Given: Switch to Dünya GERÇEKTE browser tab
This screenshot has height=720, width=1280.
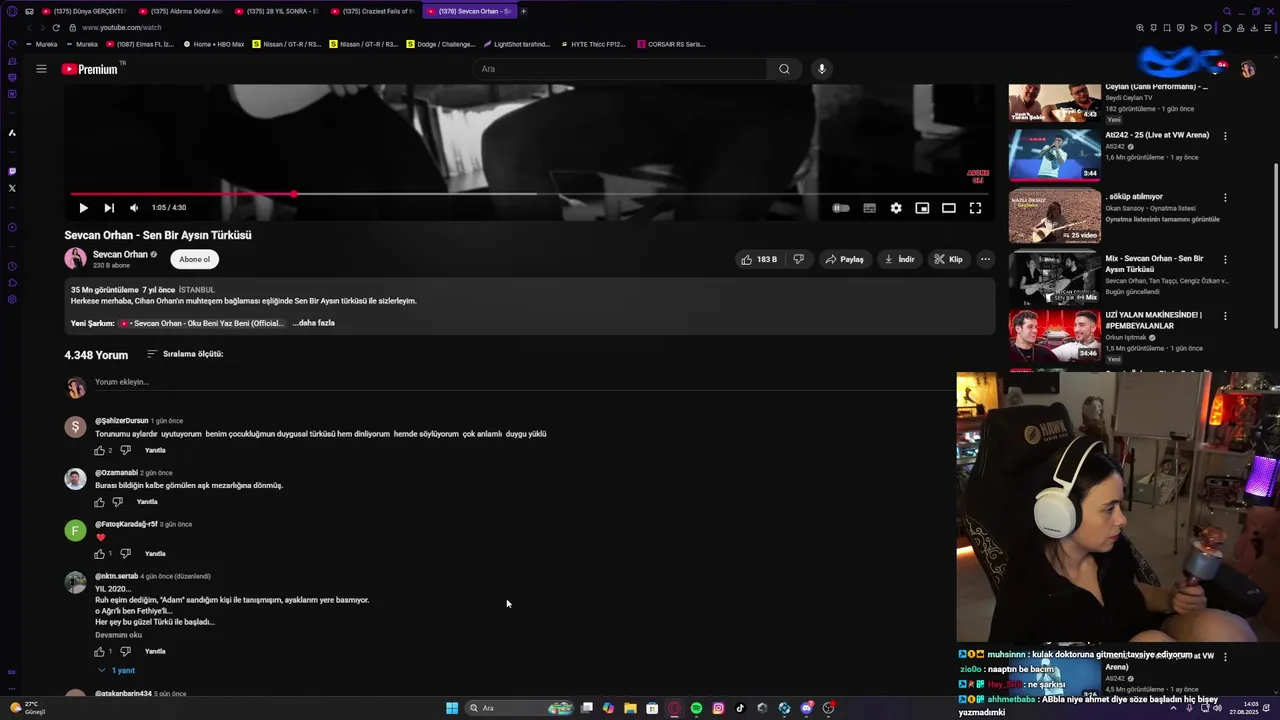Looking at the screenshot, I should click(x=84, y=11).
